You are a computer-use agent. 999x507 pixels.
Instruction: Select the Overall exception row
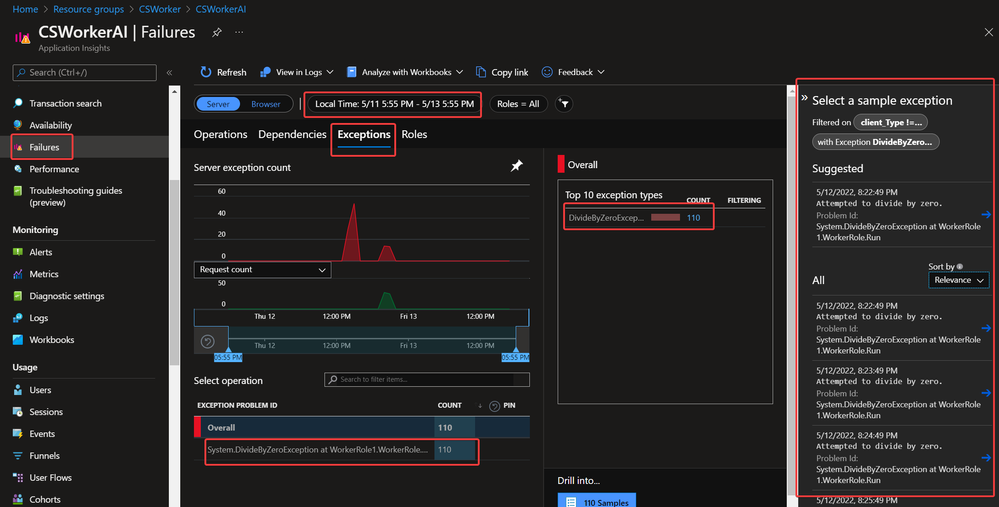[362, 427]
